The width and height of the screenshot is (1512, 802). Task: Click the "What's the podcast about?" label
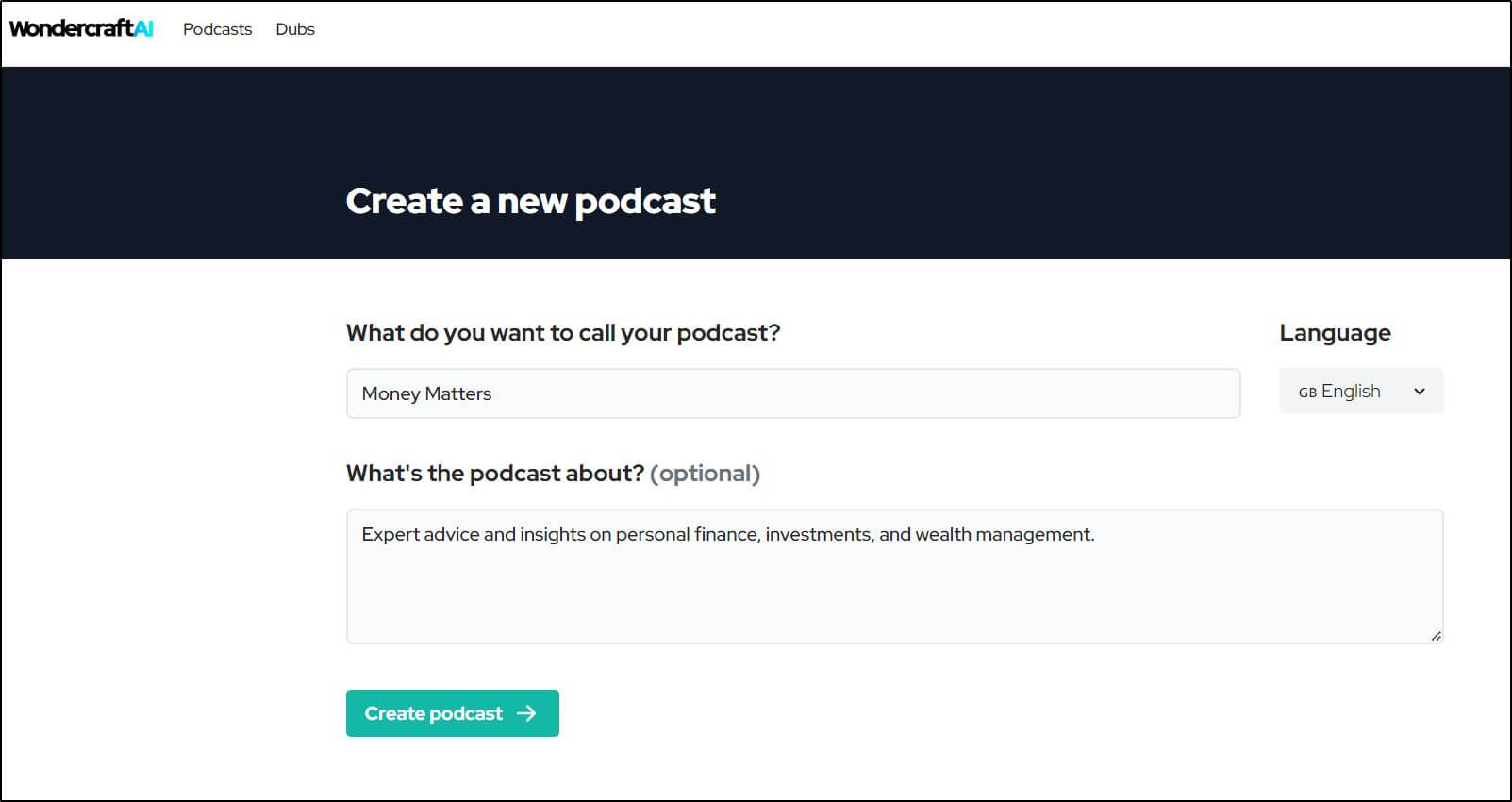coord(494,474)
